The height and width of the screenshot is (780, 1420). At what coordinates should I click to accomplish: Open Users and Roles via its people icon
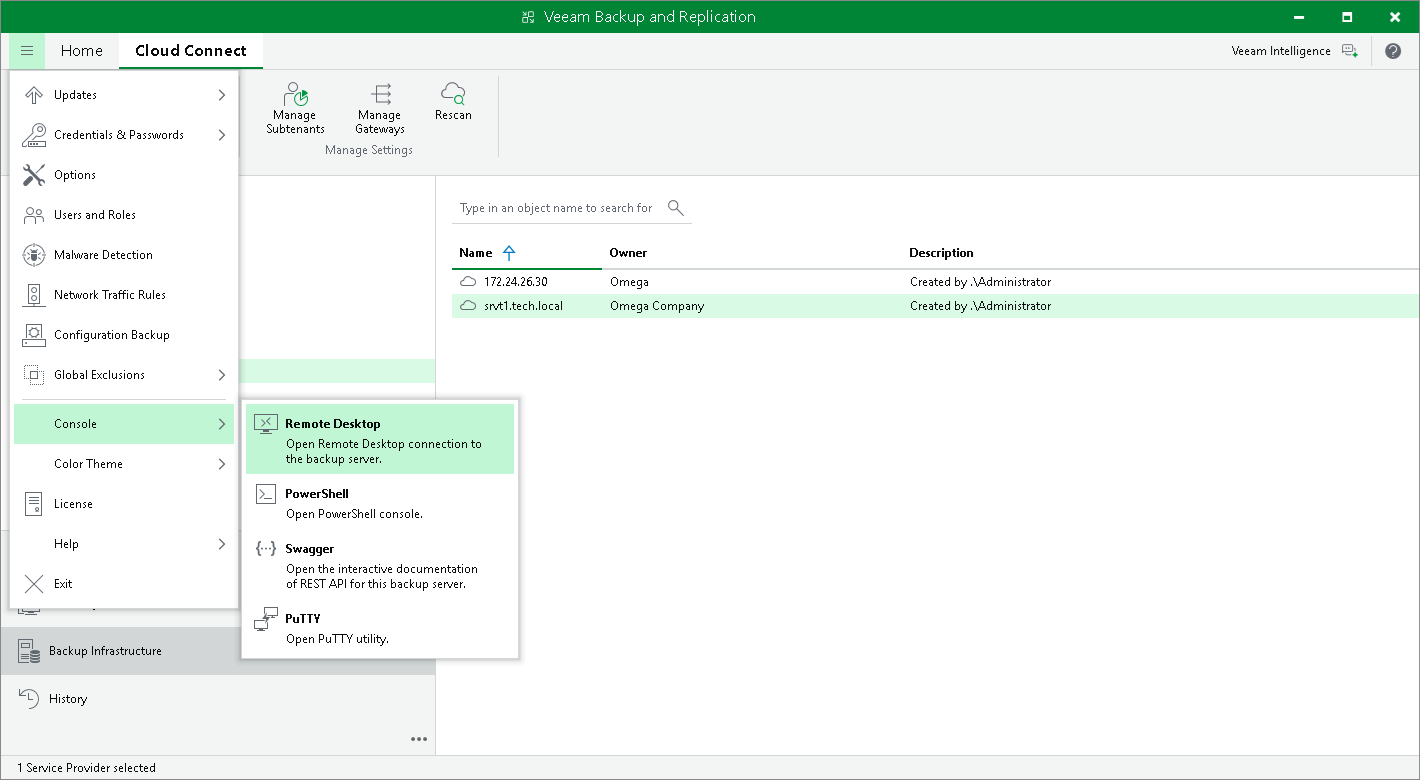point(35,215)
